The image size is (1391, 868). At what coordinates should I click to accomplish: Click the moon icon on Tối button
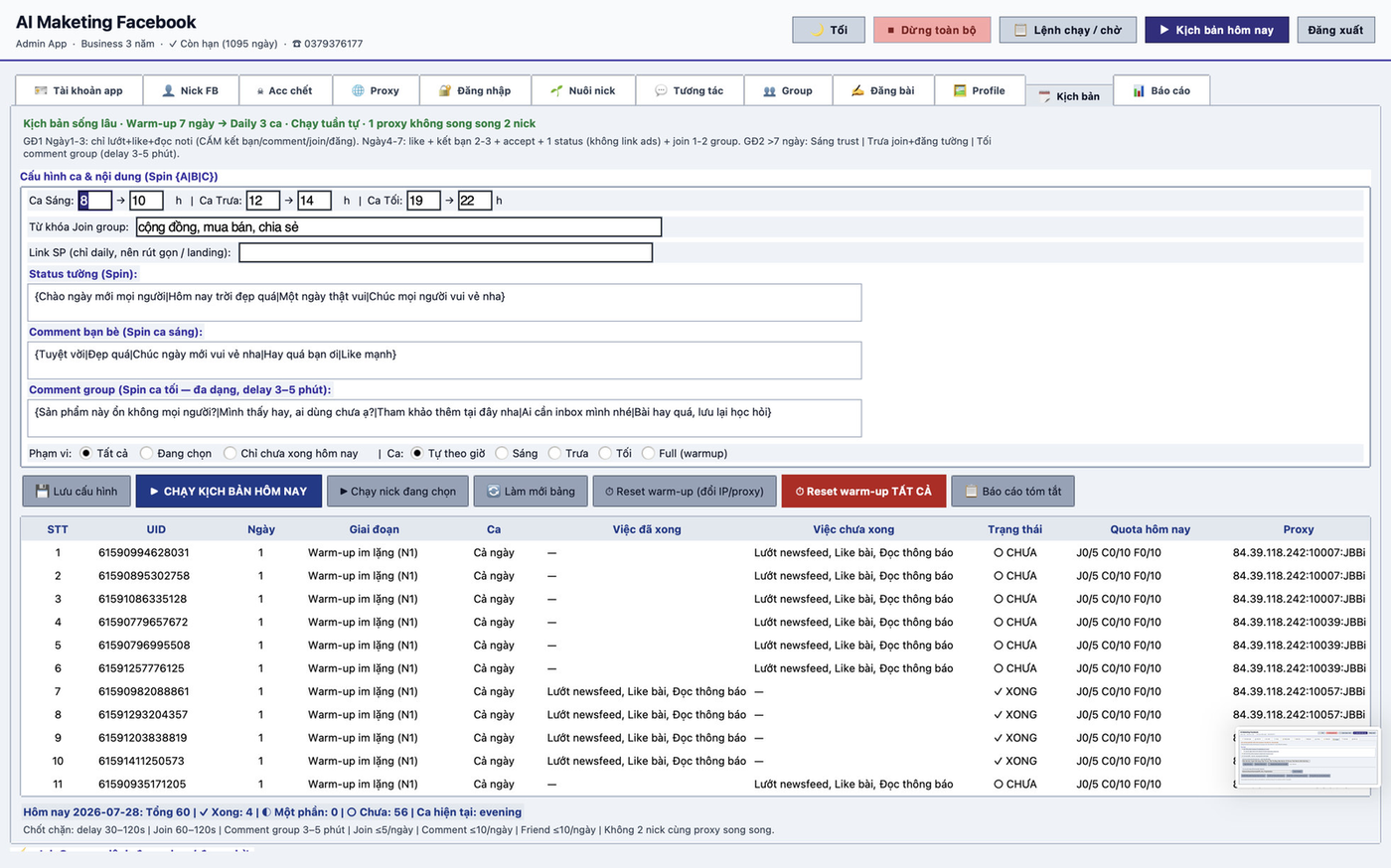click(x=818, y=30)
